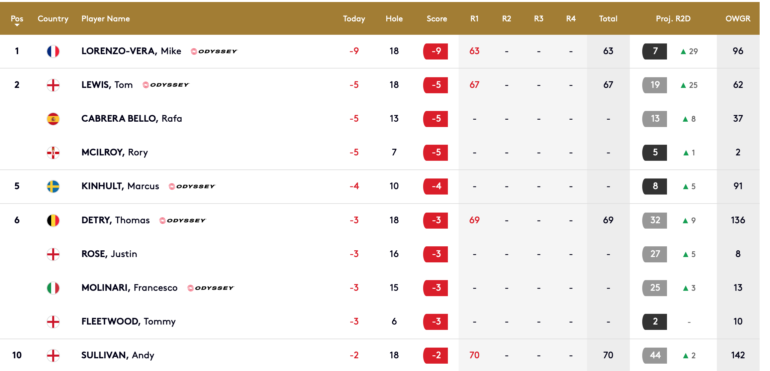Click the Spanish flag next to Cabrera Bello

[x=53, y=119]
